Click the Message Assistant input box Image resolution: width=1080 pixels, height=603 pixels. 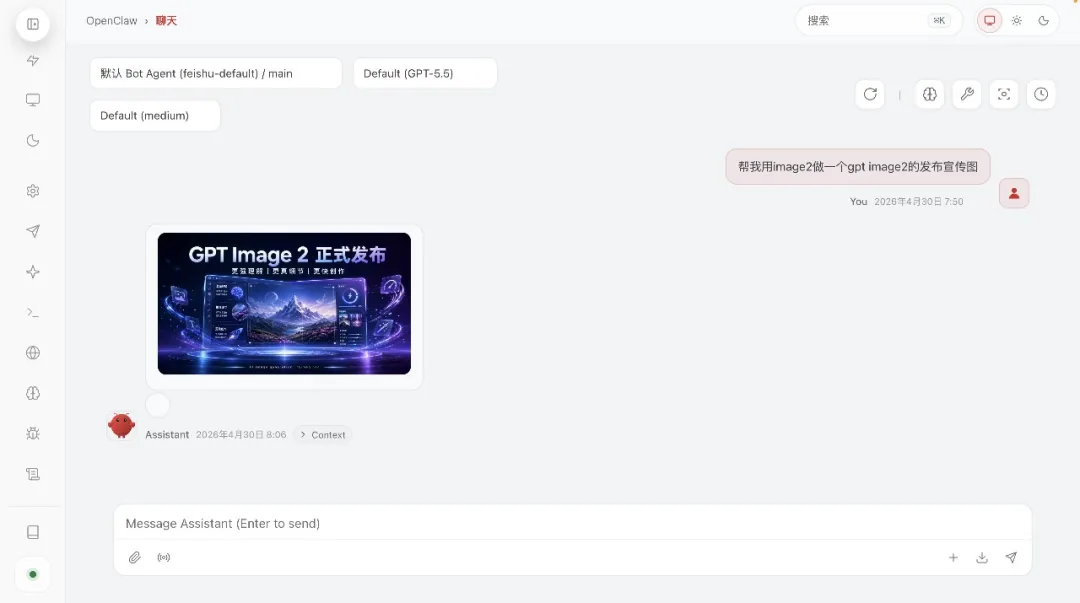tap(572, 524)
